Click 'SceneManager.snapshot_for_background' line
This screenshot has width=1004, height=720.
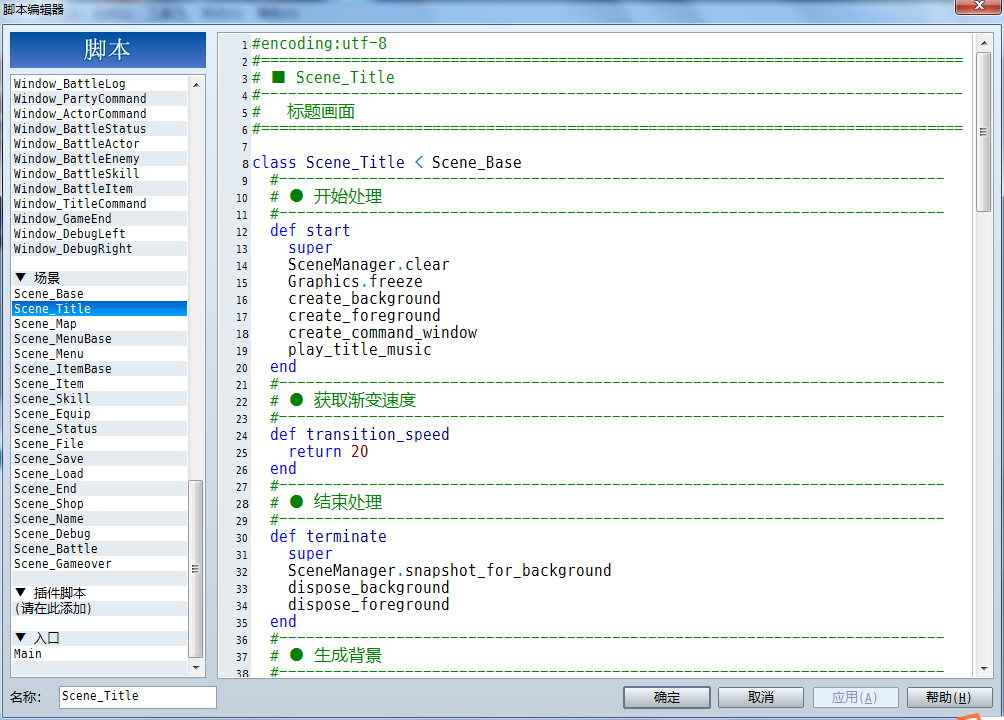[449, 571]
